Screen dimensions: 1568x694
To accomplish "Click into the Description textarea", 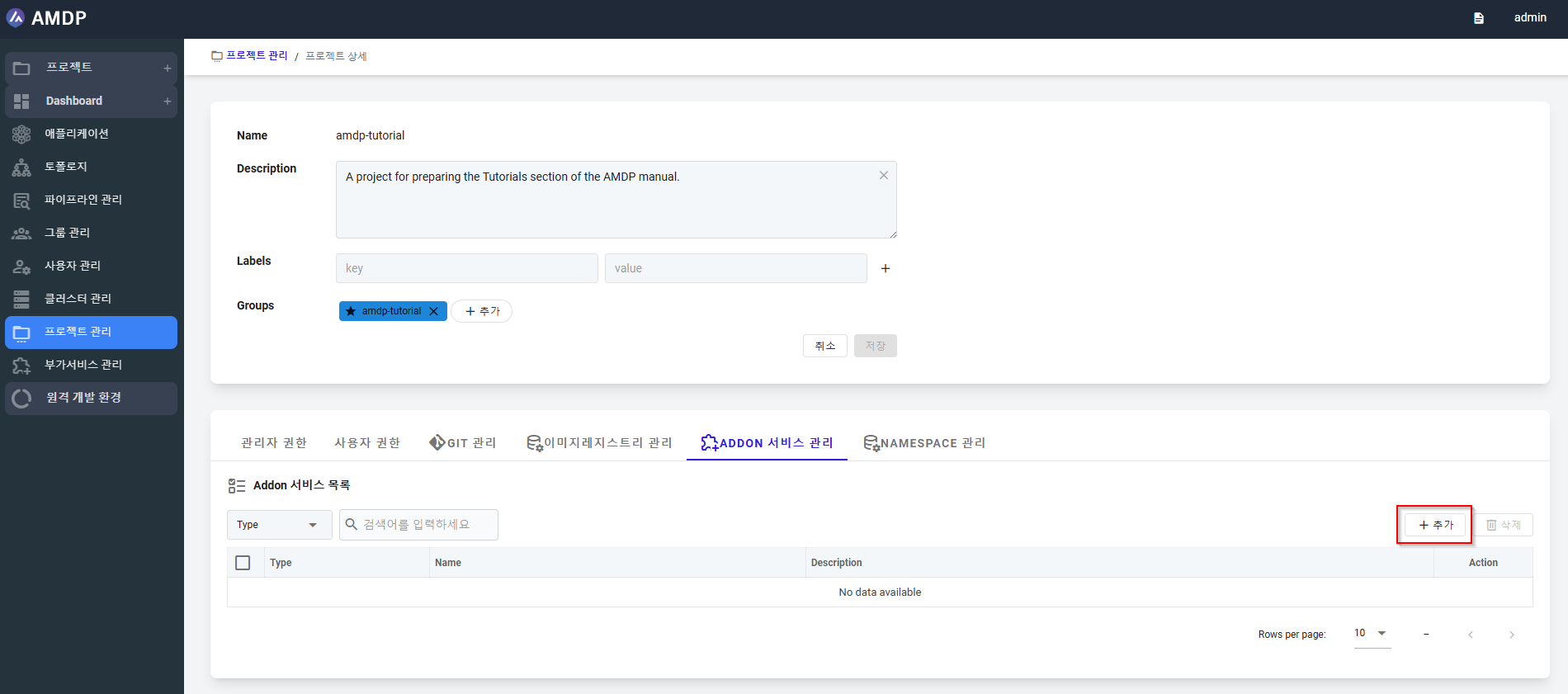I will click(616, 200).
